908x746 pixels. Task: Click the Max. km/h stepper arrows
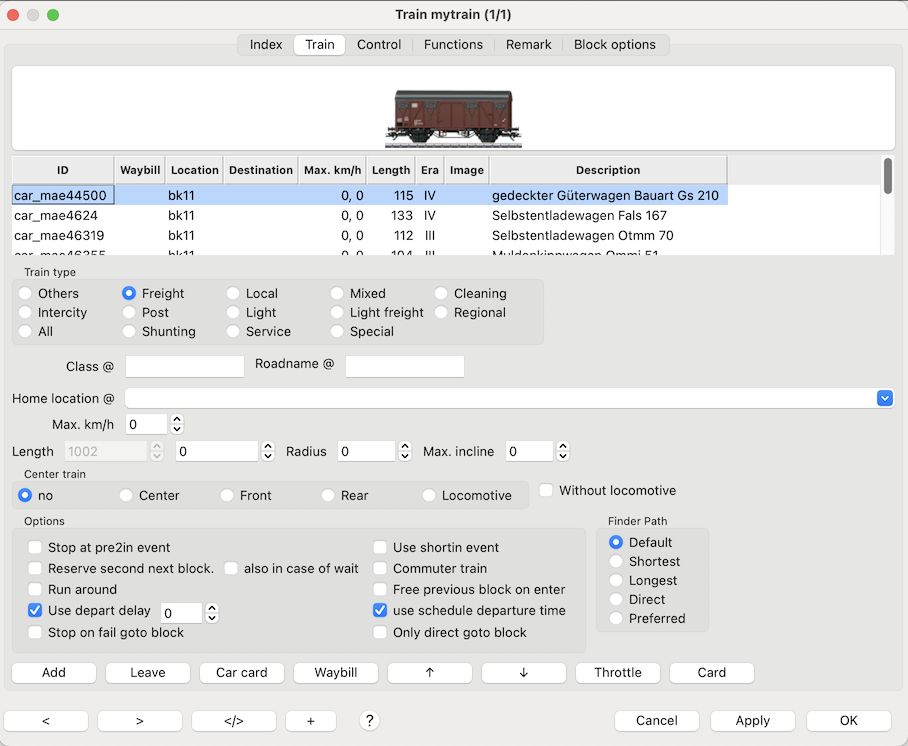point(177,424)
